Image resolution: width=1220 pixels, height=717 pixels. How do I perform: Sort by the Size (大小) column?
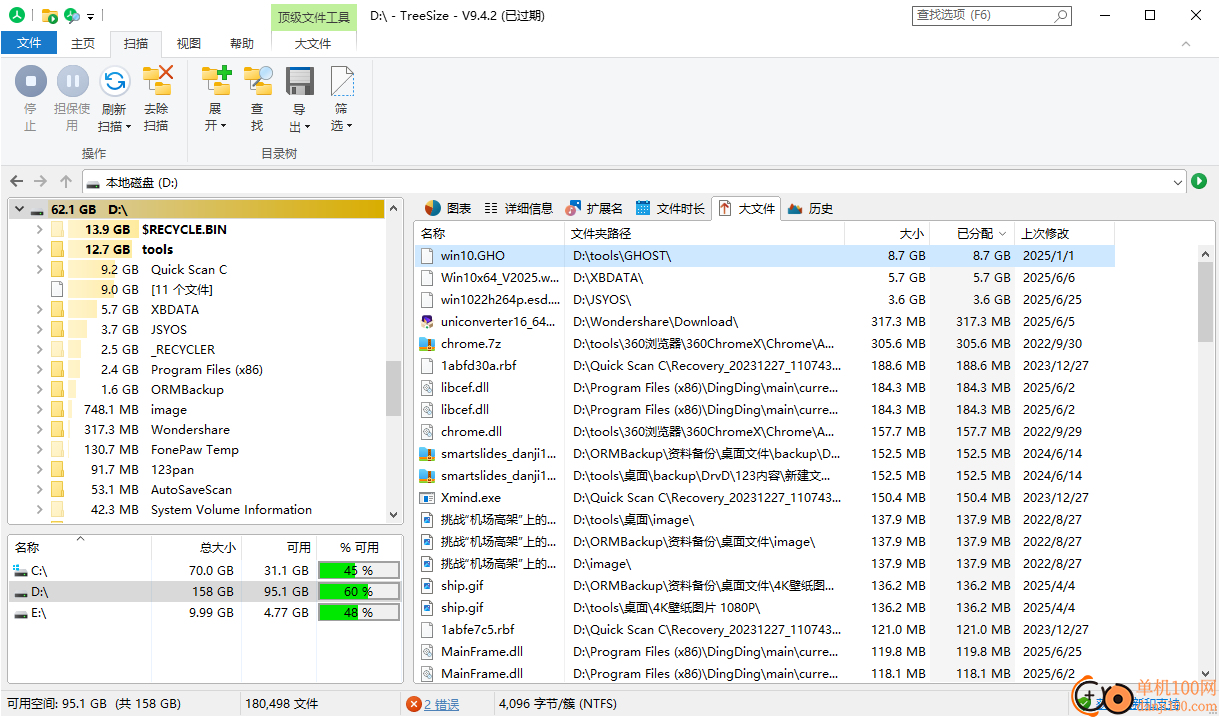click(888, 233)
